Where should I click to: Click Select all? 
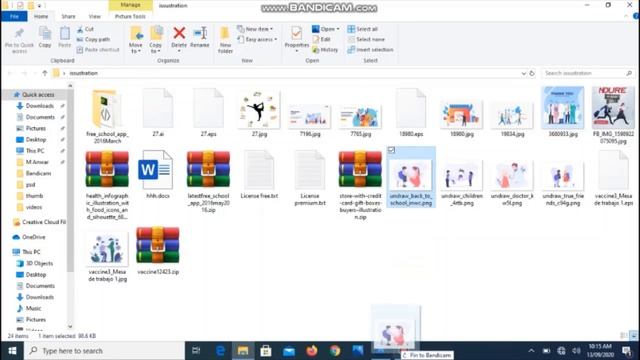(x=362, y=29)
